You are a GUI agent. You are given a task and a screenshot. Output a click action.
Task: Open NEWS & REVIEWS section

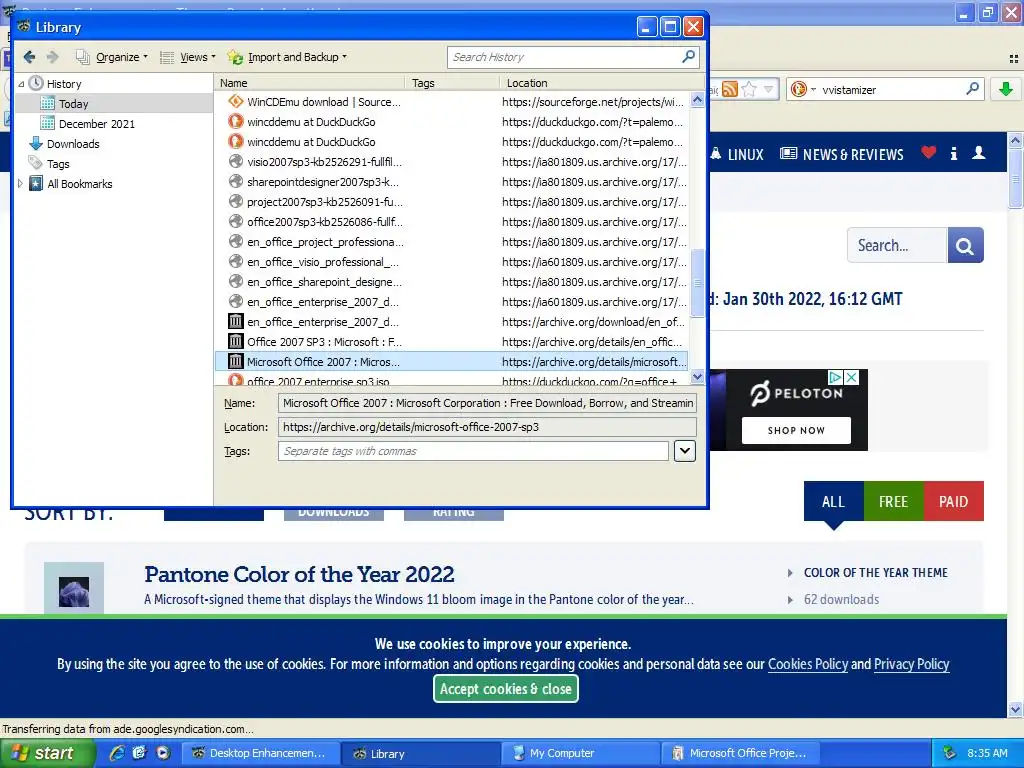[x=842, y=155]
